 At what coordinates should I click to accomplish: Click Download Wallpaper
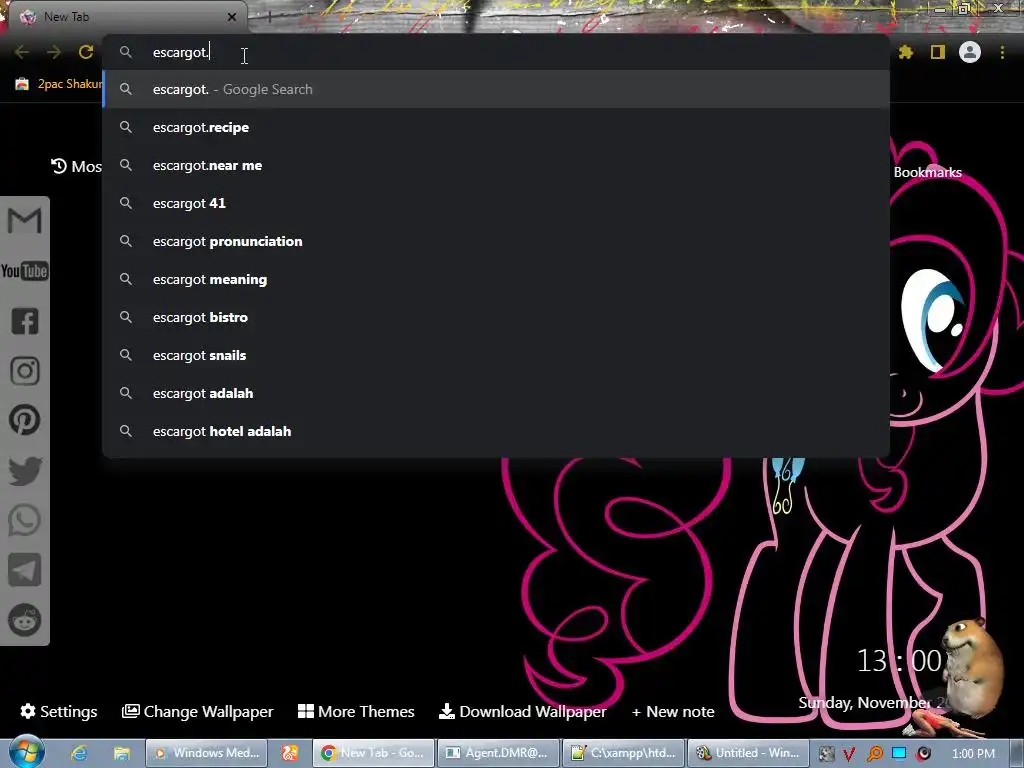(x=522, y=711)
